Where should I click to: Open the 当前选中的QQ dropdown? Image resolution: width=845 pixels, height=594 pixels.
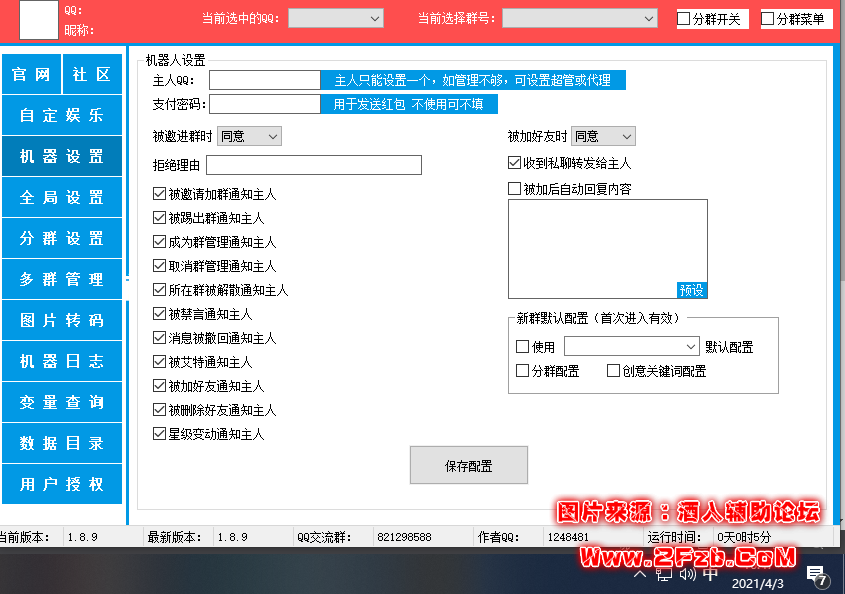pos(335,18)
